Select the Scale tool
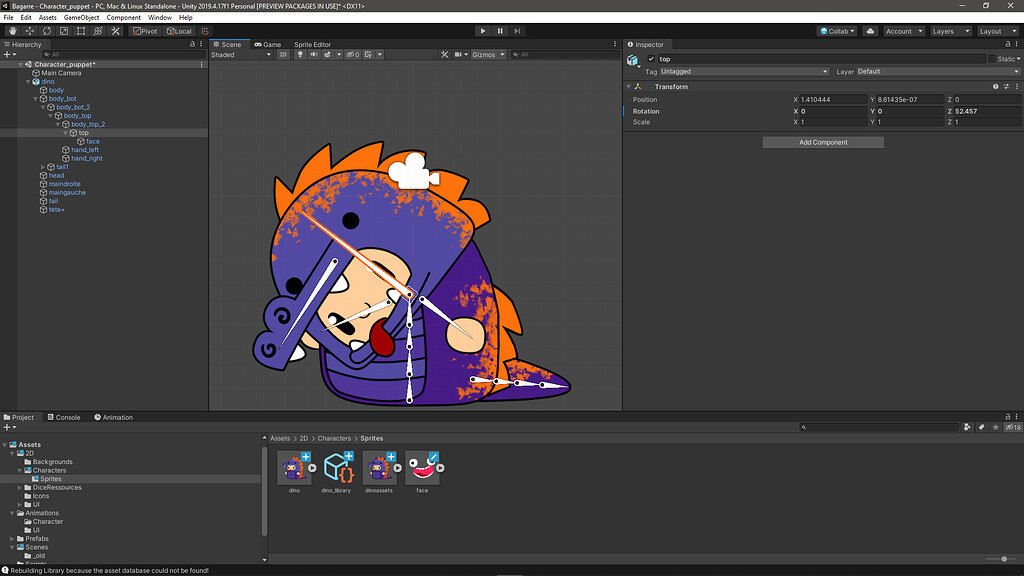The height and width of the screenshot is (576, 1024). [x=64, y=31]
